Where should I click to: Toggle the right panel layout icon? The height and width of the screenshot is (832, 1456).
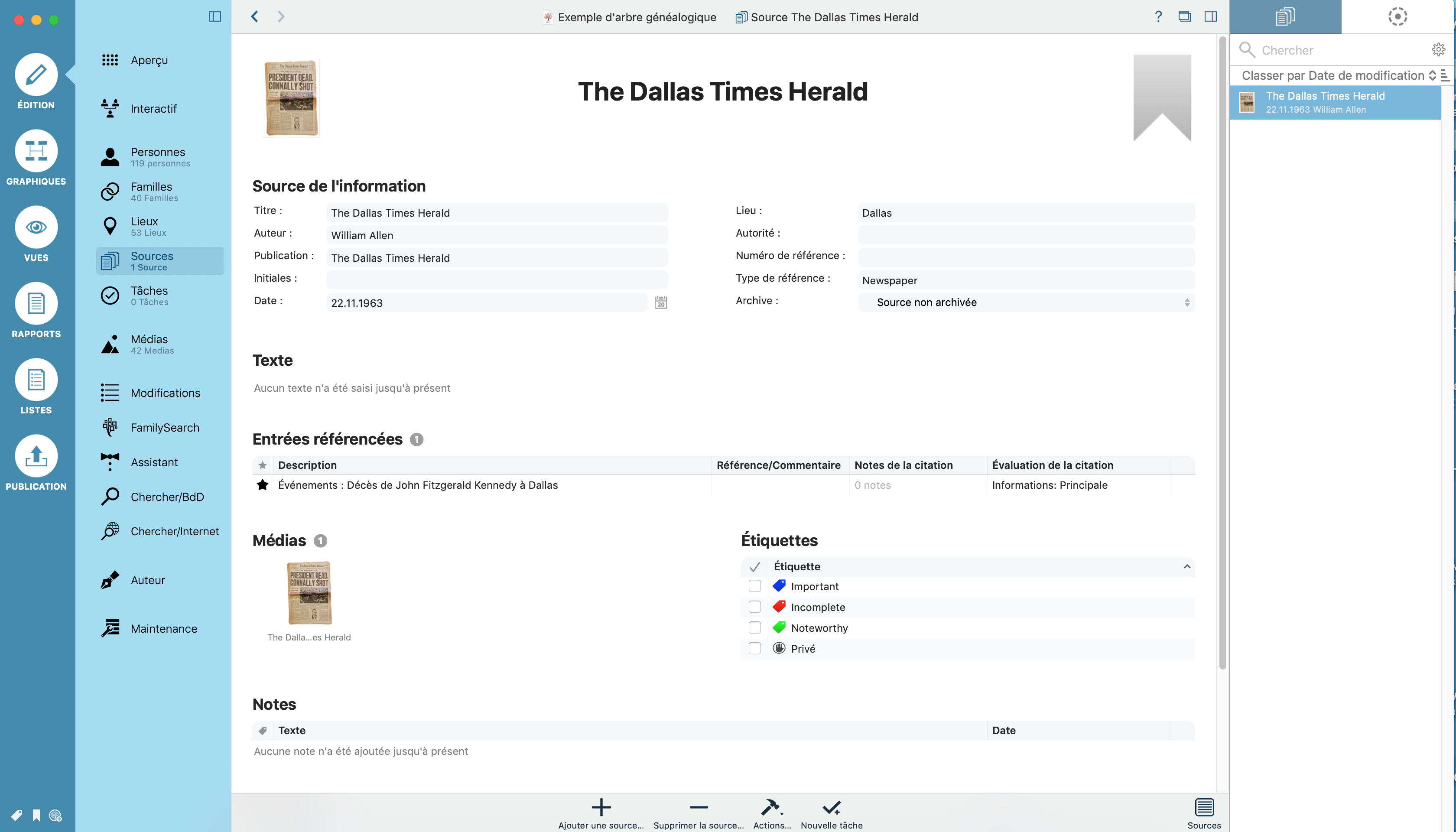click(1210, 16)
